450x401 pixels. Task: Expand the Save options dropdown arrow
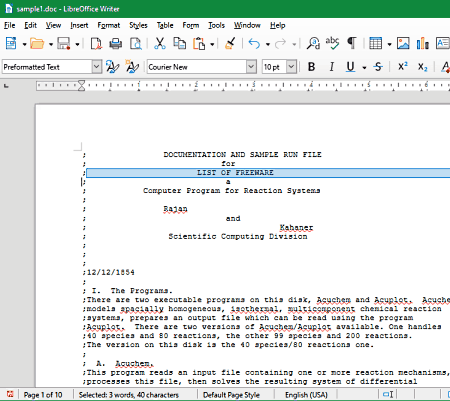click(x=77, y=44)
